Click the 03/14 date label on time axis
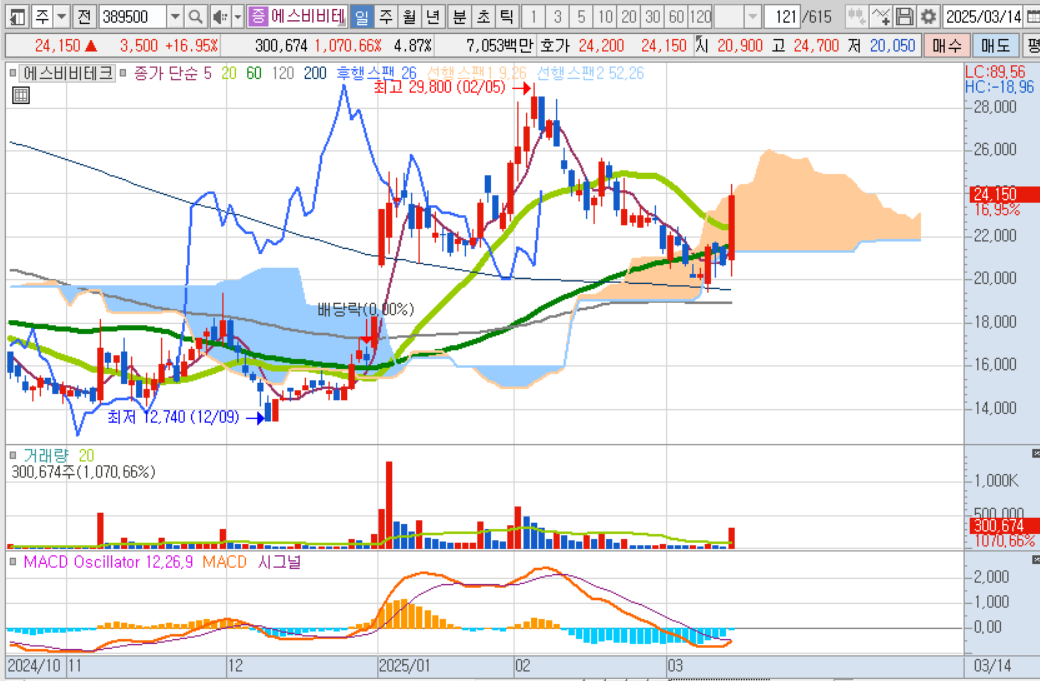 pos(992,666)
